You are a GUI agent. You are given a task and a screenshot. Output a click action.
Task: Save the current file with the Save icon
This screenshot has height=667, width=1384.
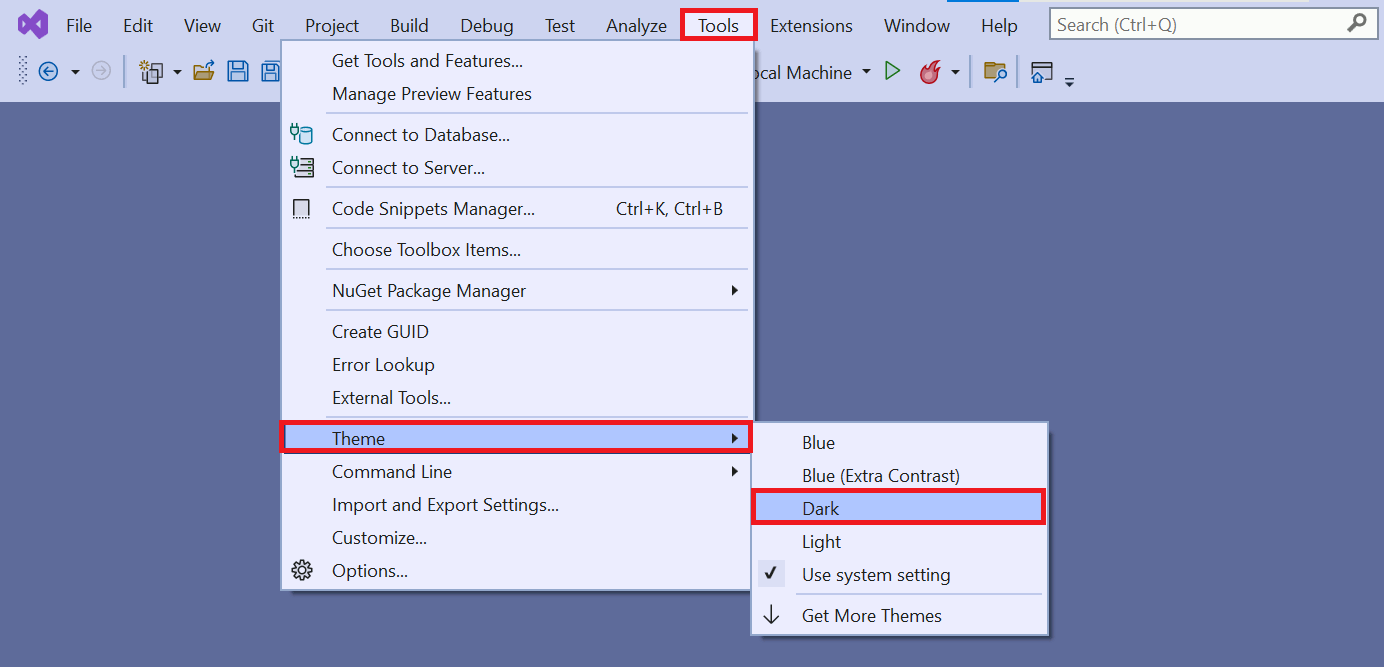click(x=237, y=71)
